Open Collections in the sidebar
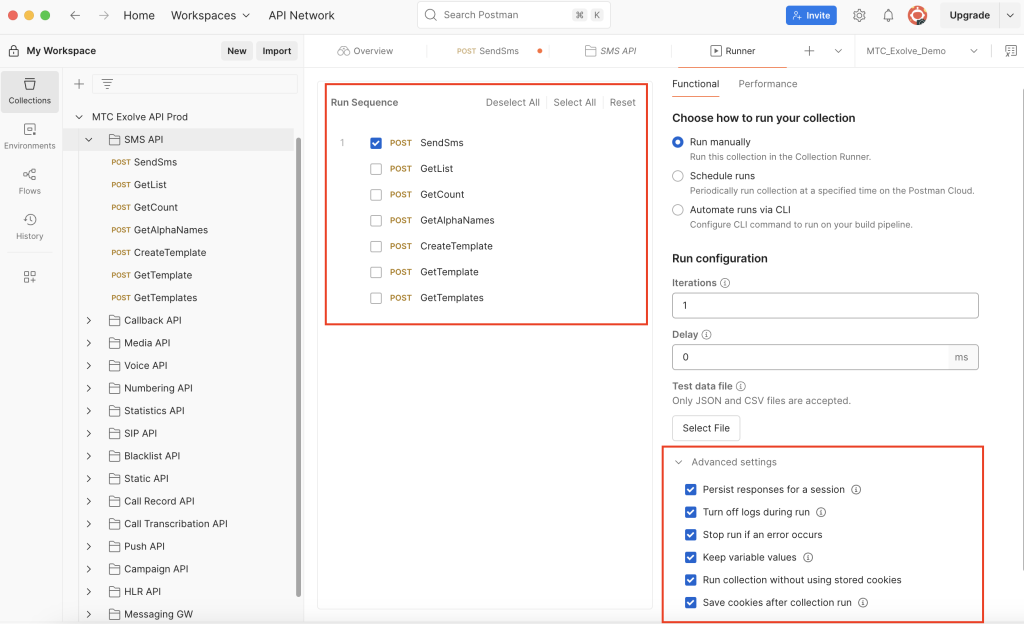The image size is (1024, 624). point(30,91)
